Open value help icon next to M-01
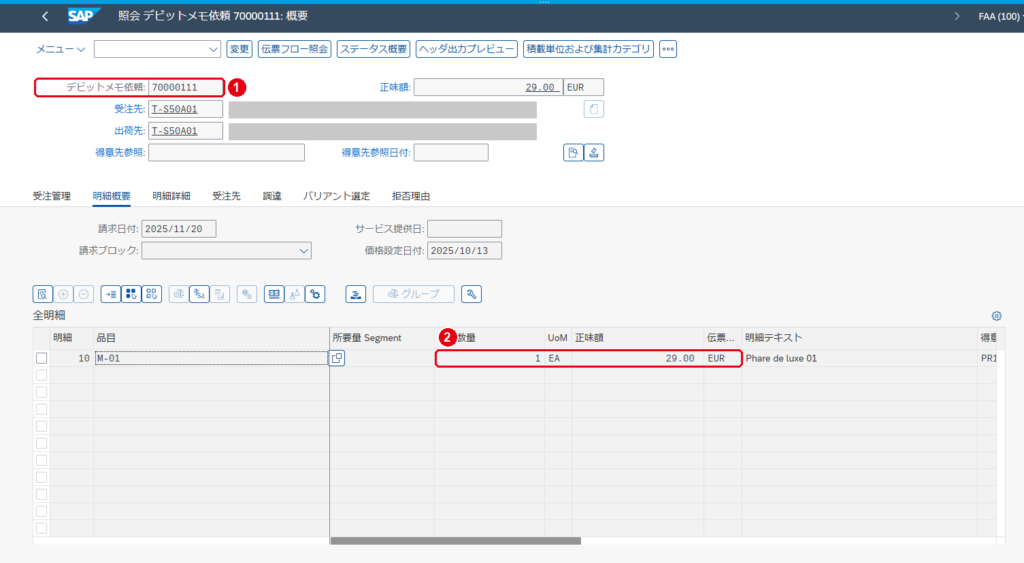1024x563 pixels. [x=337, y=358]
